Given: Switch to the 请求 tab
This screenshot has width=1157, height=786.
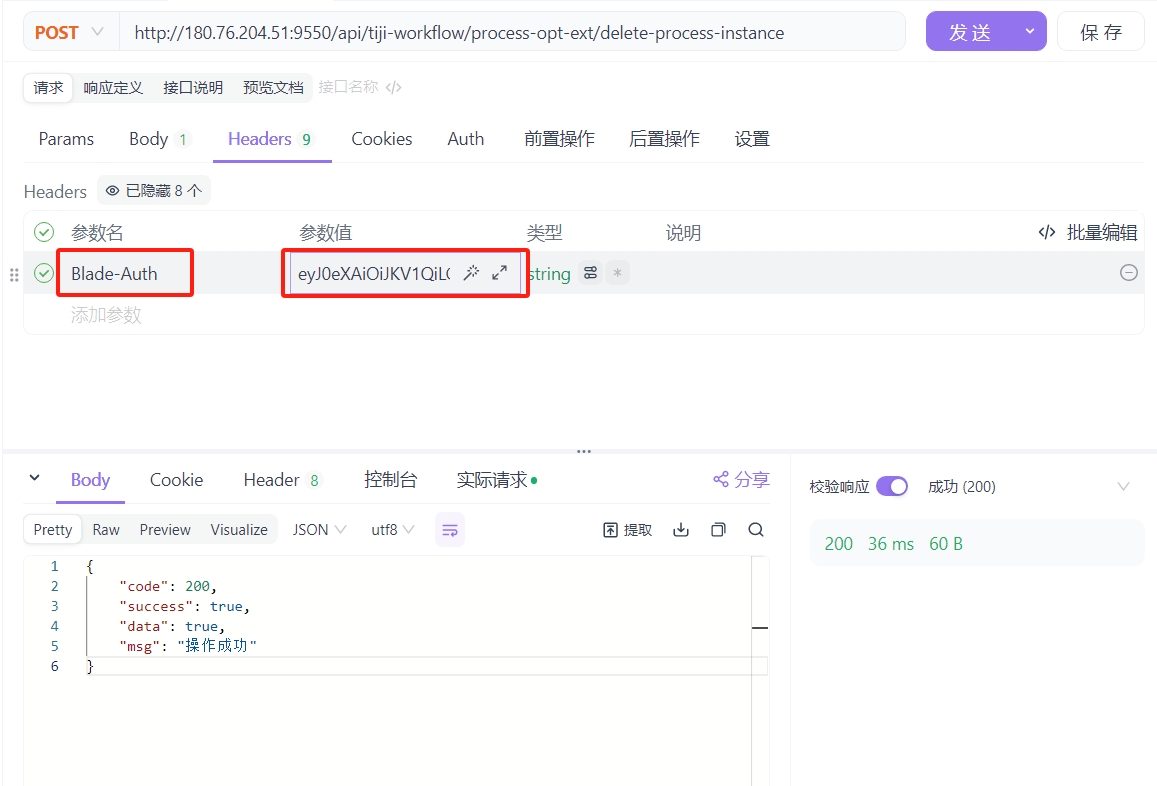Looking at the screenshot, I should pyautogui.click(x=49, y=88).
